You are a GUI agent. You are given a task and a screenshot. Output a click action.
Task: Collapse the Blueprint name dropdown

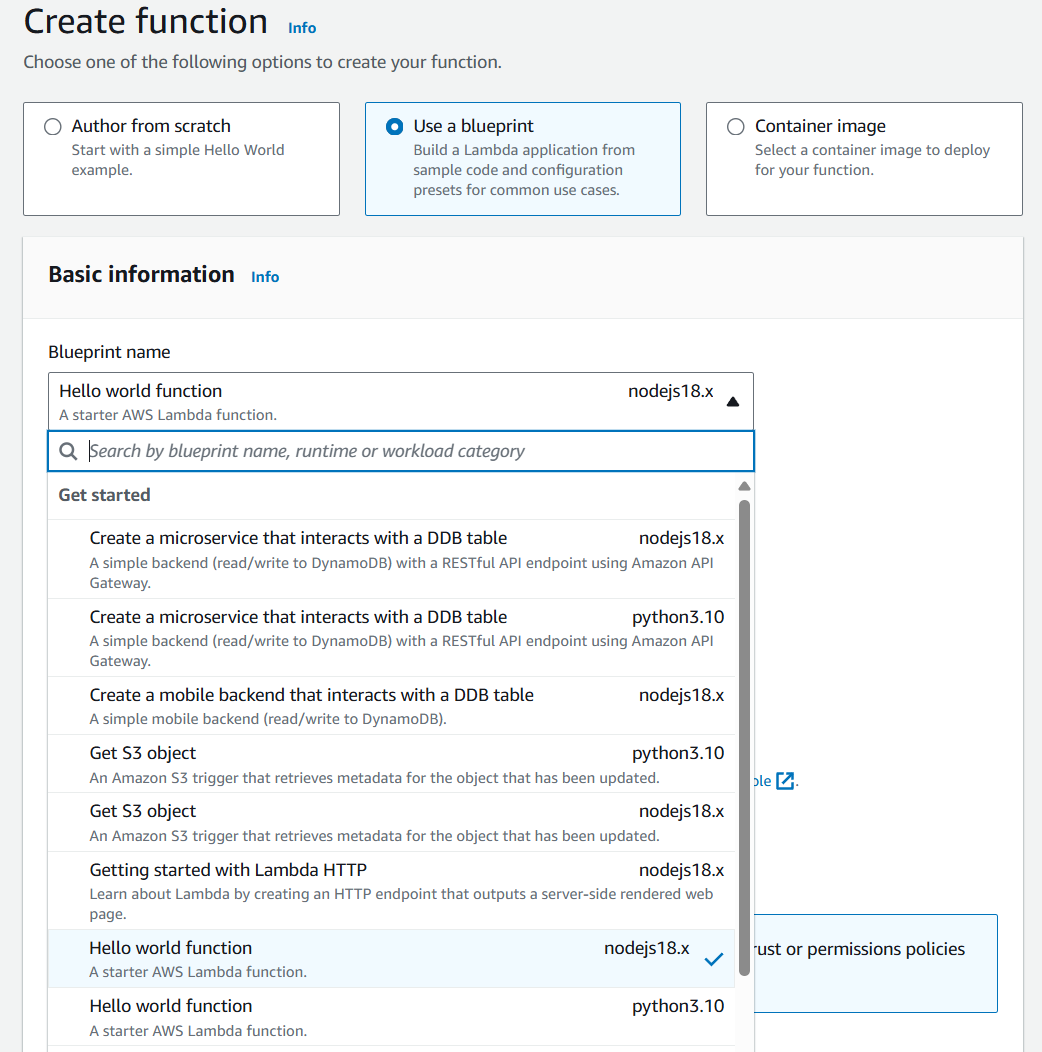(x=401, y=401)
